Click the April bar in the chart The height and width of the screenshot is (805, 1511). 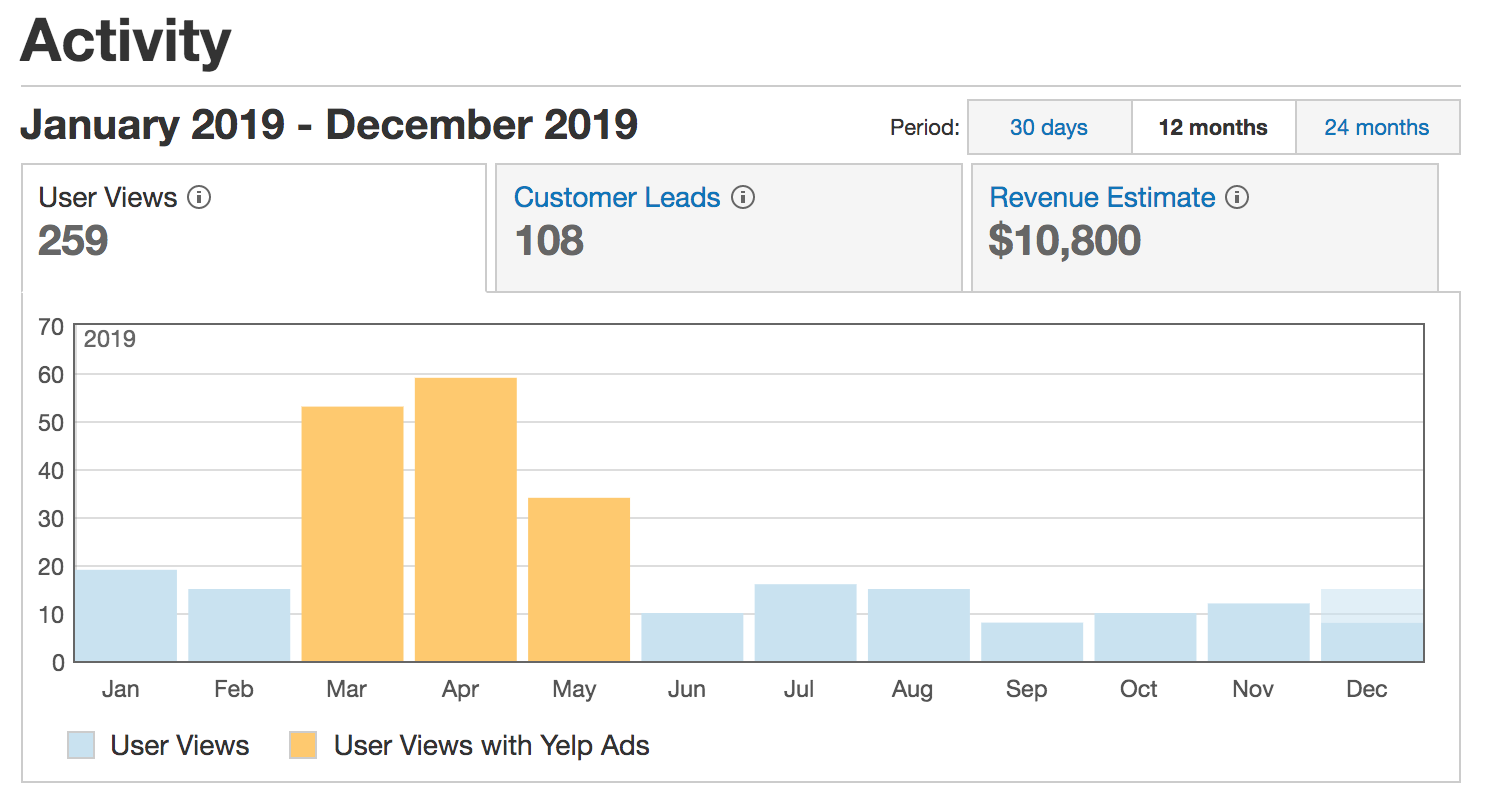[x=465, y=520]
